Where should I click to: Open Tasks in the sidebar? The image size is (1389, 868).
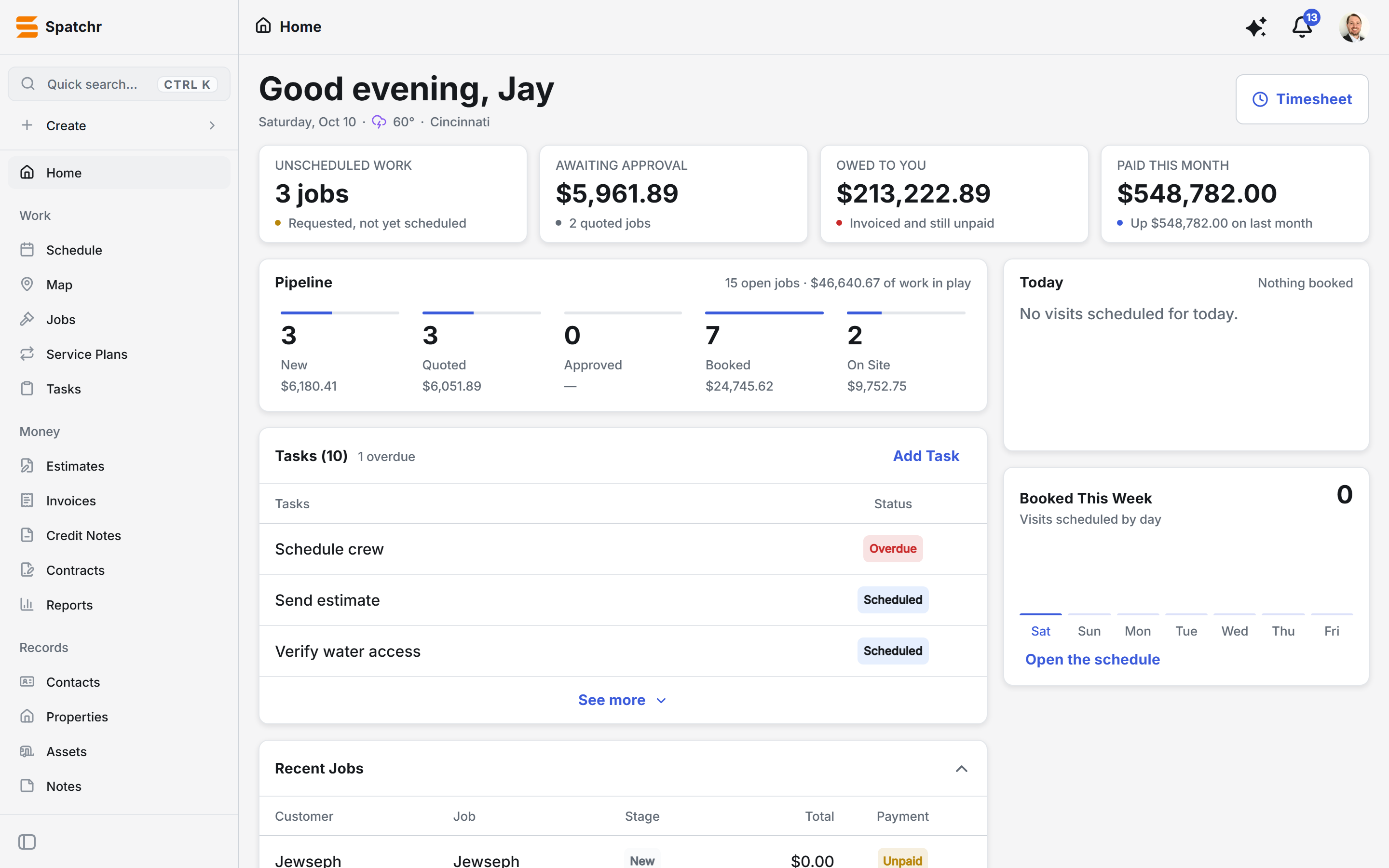(x=119, y=389)
